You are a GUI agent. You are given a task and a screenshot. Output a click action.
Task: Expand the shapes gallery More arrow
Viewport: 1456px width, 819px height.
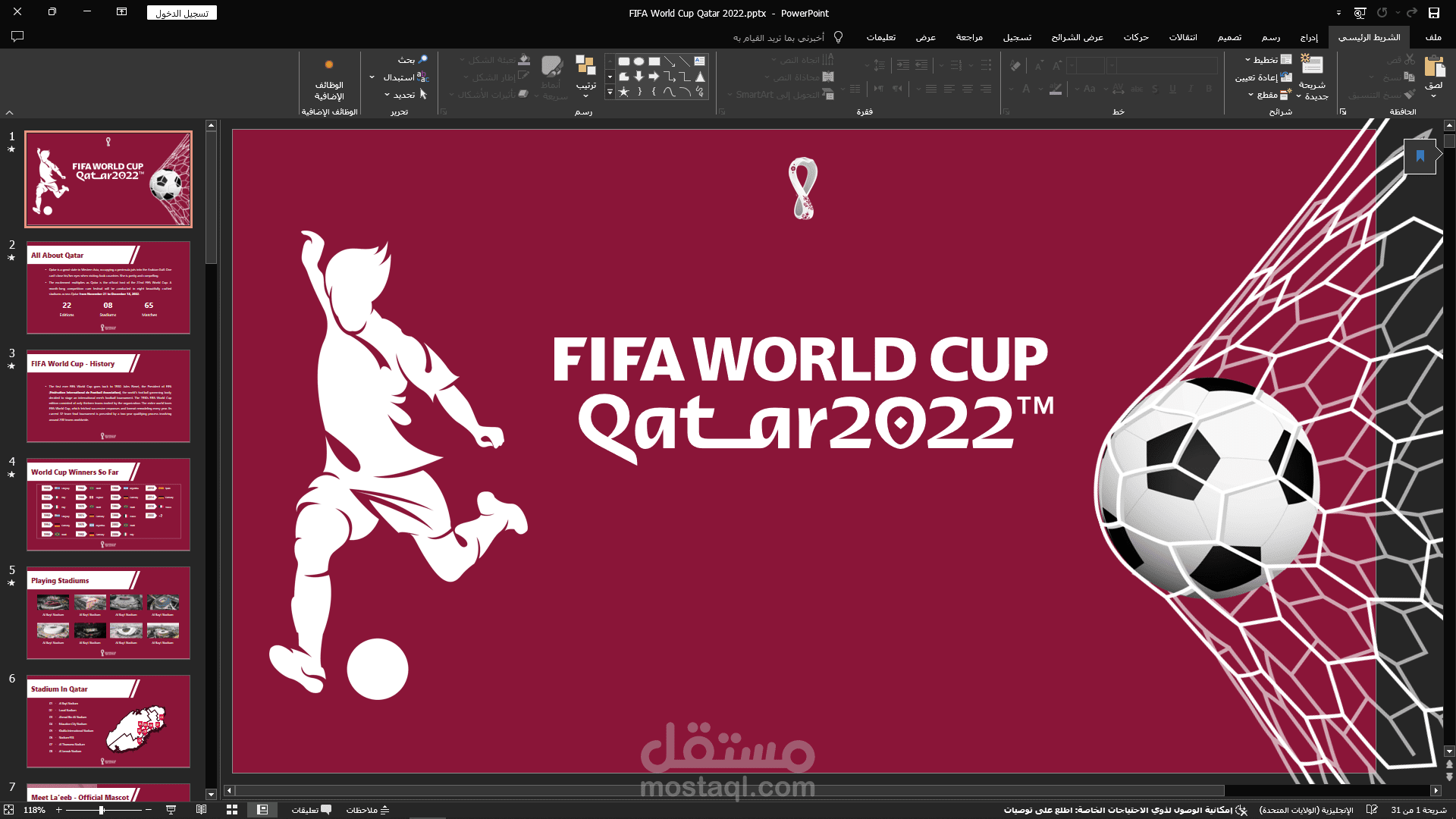pyautogui.click(x=610, y=93)
